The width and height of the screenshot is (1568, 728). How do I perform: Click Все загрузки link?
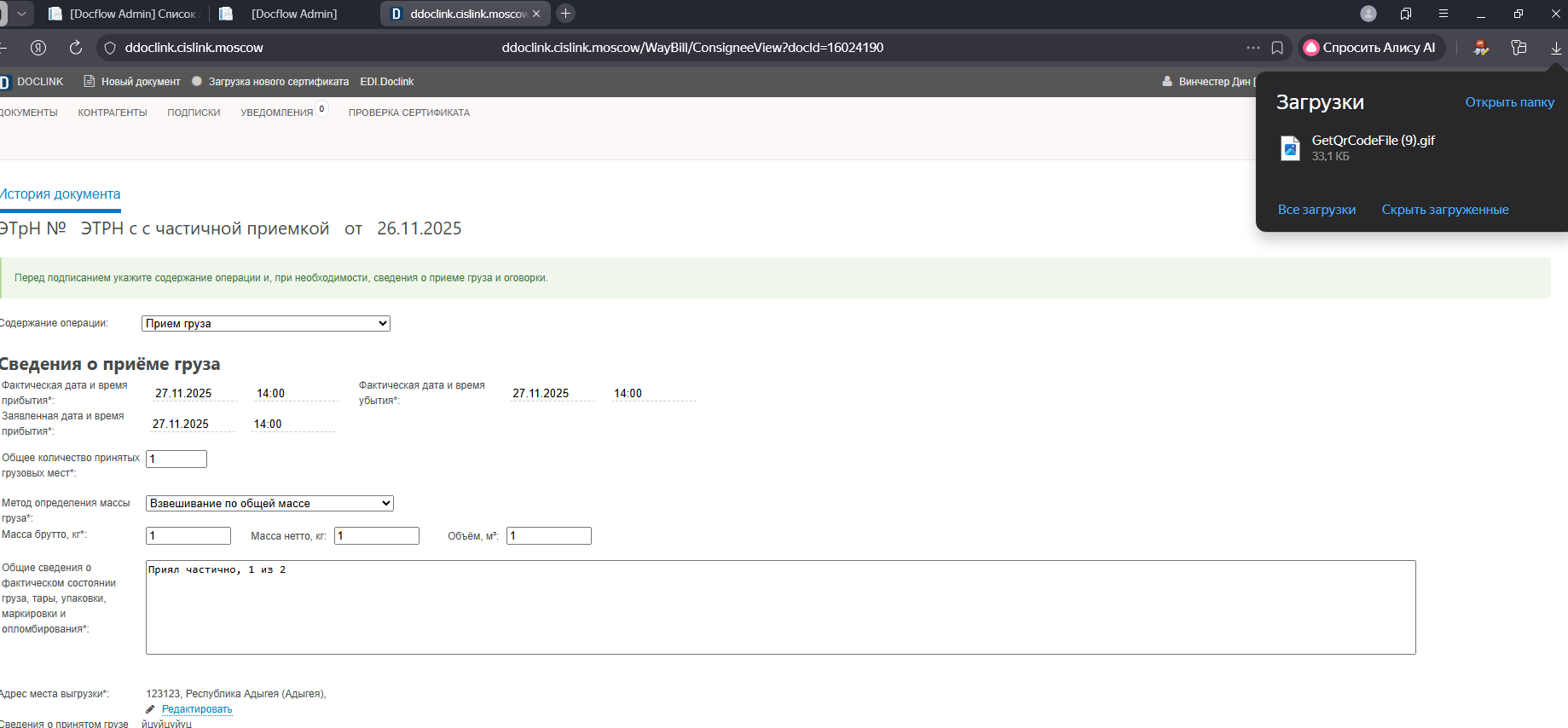(x=1316, y=210)
